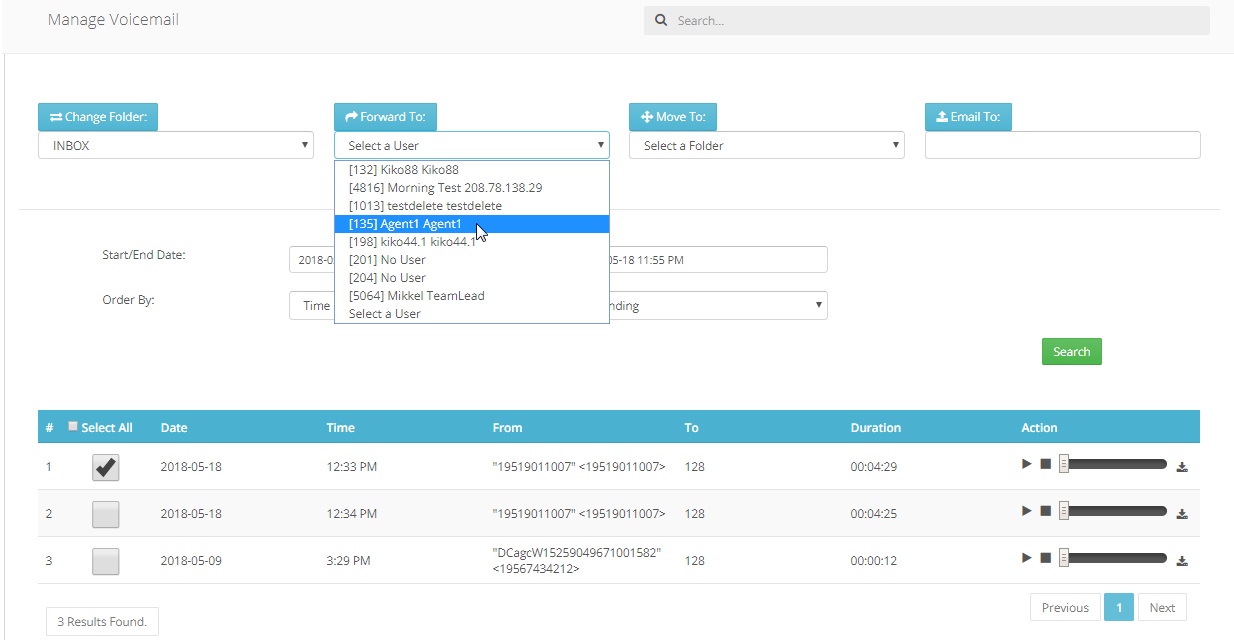
Task: Click the 00:00:12 duration cell
Action: coord(876,561)
